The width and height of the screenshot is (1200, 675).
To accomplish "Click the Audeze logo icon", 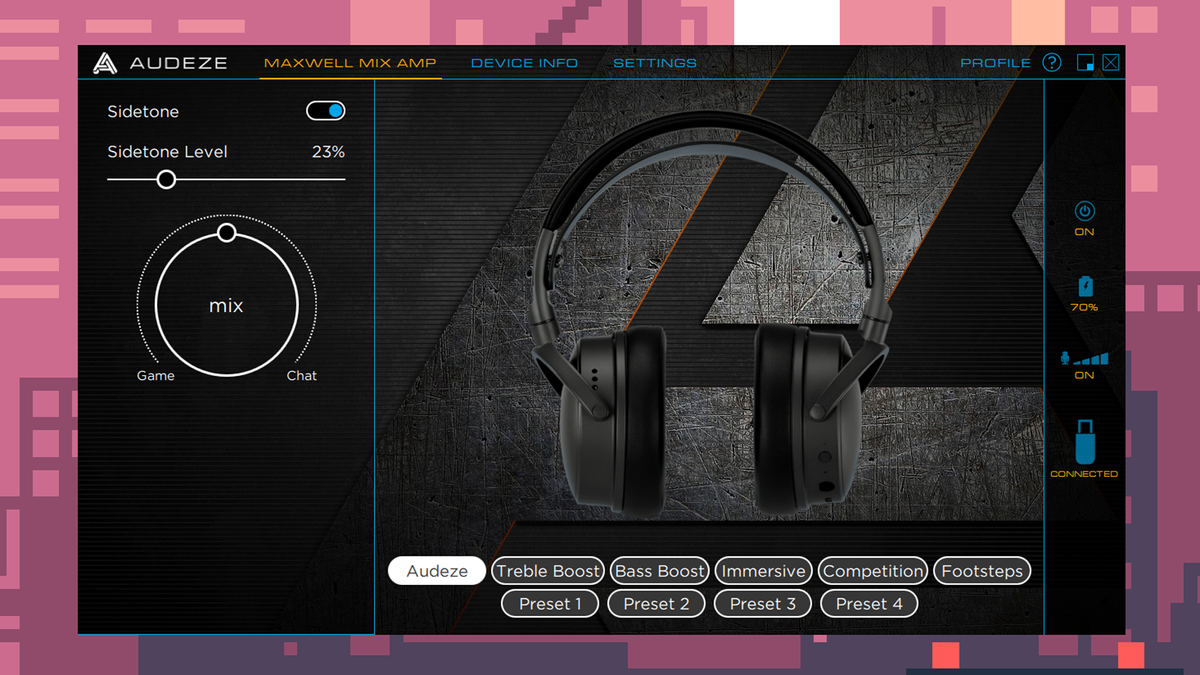I will (x=105, y=63).
